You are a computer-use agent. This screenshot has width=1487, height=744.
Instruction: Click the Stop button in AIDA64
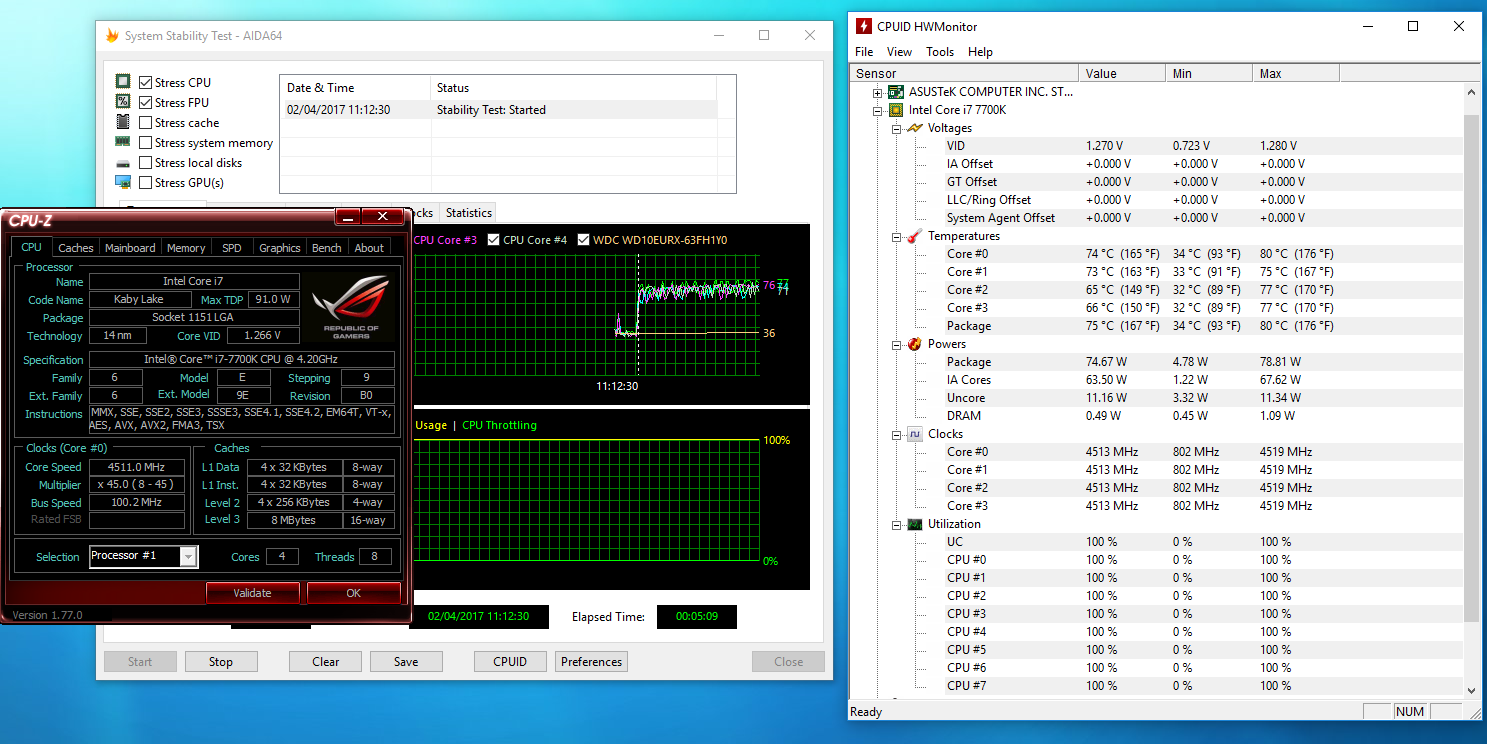click(221, 661)
